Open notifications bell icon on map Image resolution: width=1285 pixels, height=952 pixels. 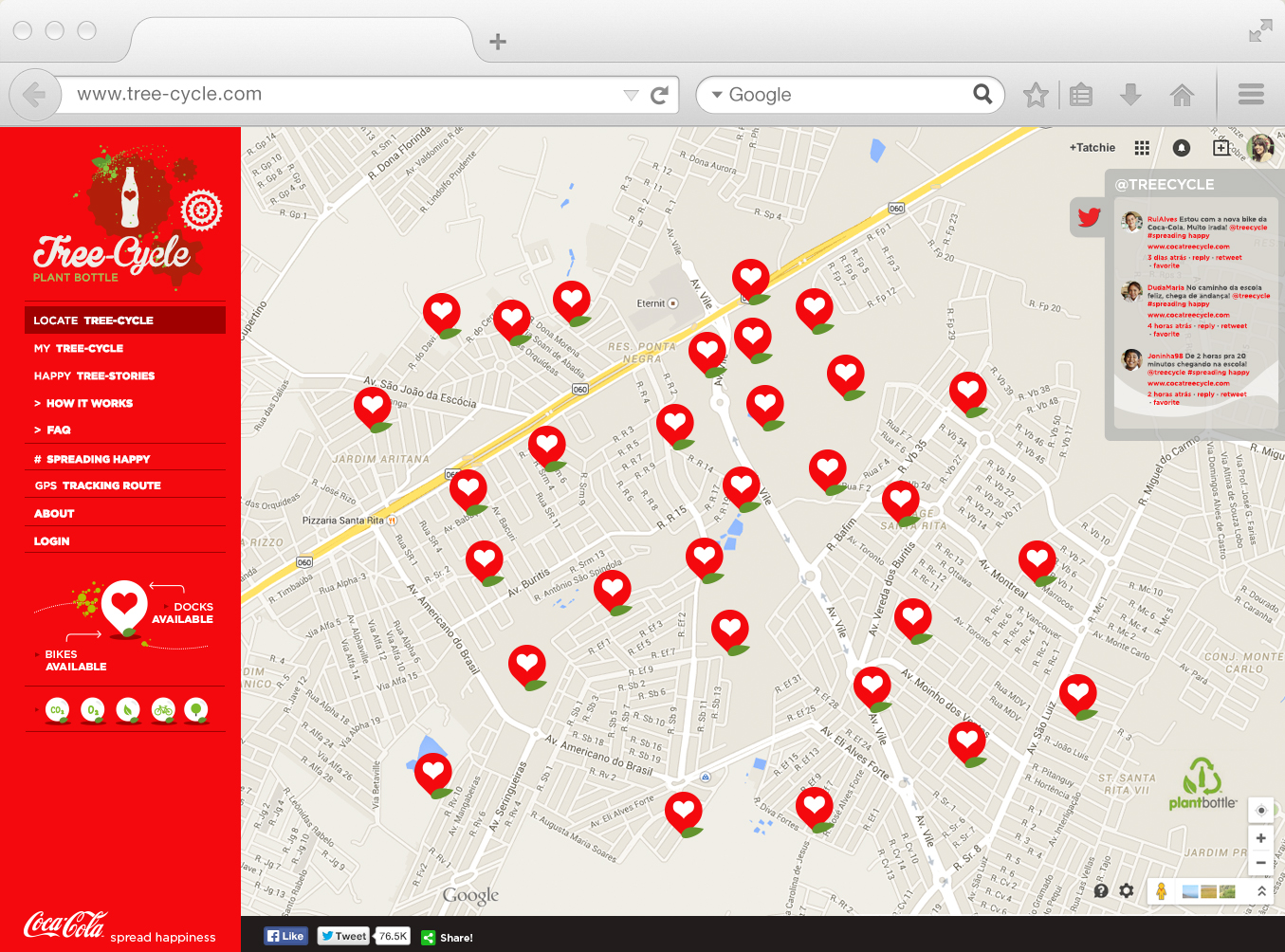(1182, 148)
